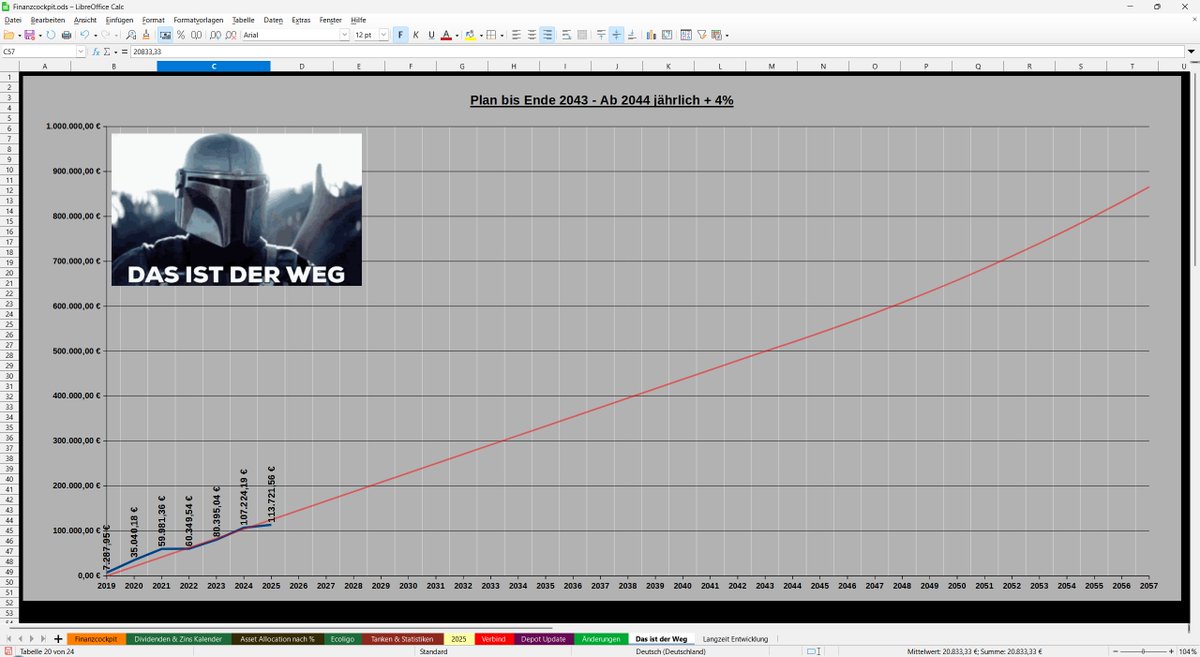Open Find and Replace magnifier icon

pos(130,35)
